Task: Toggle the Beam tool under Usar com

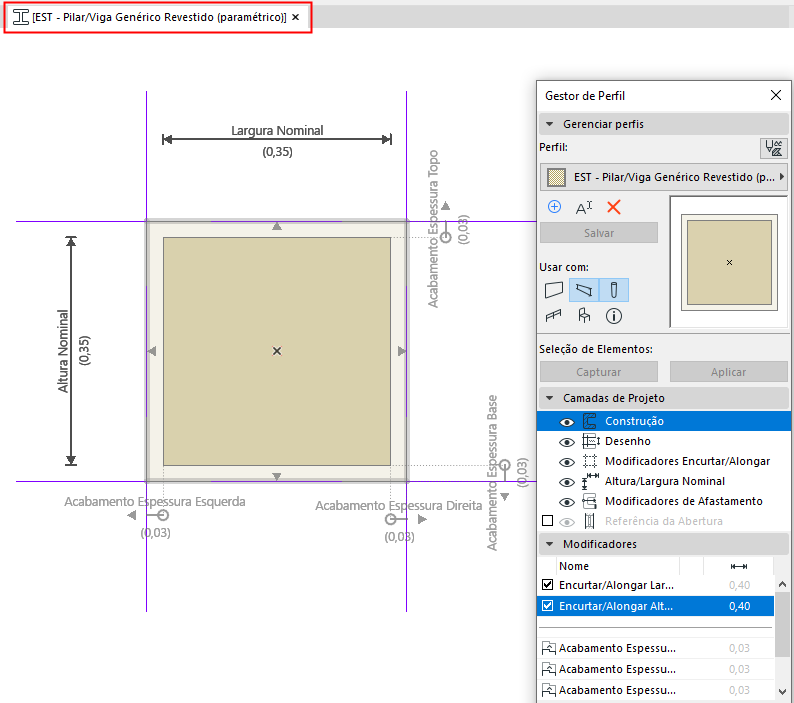Action: (584, 290)
